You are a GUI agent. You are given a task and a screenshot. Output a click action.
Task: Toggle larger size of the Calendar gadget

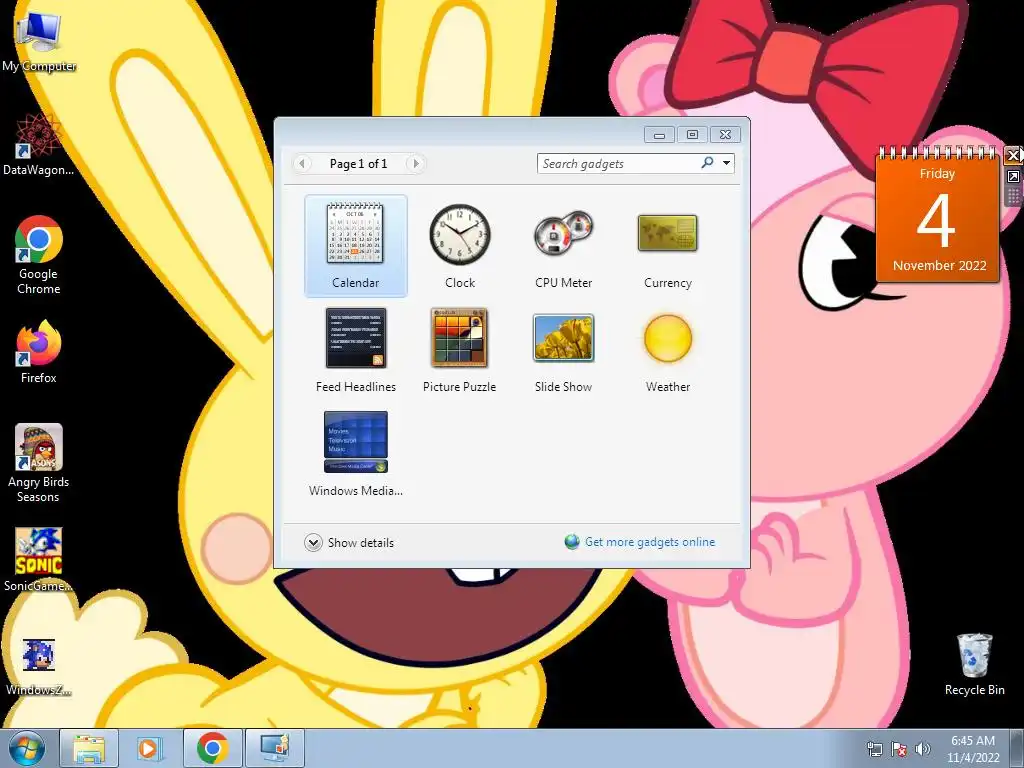coord(1013,176)
